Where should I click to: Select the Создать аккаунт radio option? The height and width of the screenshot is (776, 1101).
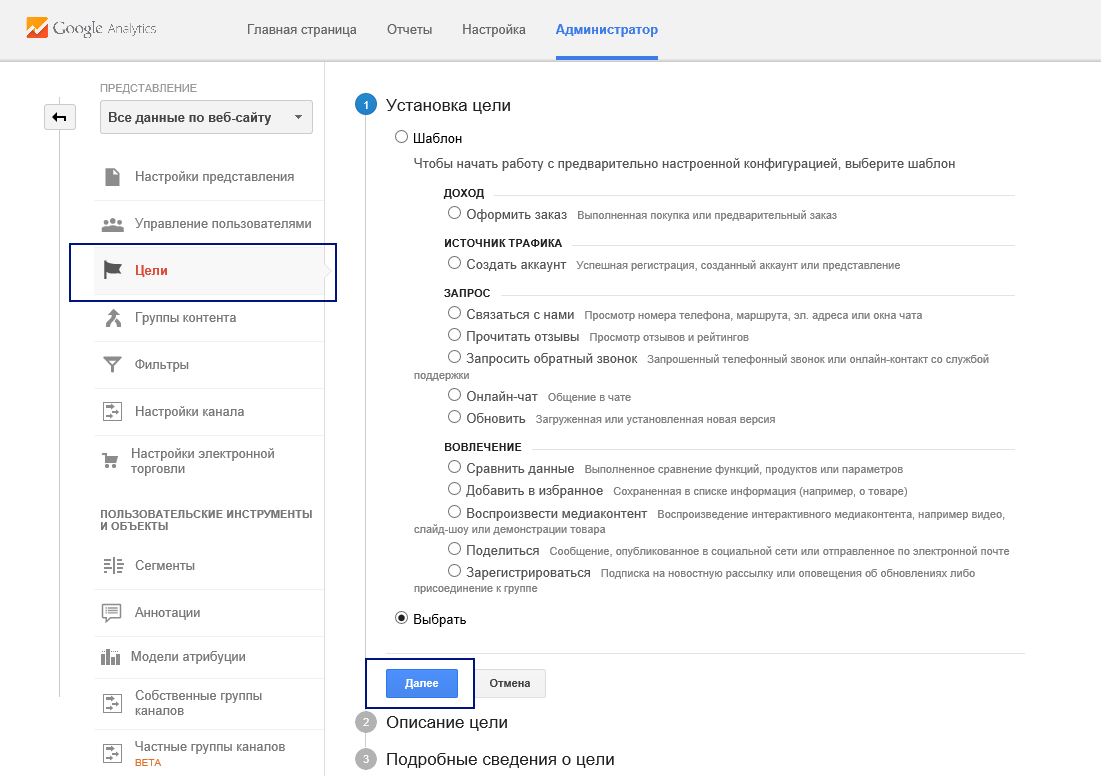coord(454,263)
